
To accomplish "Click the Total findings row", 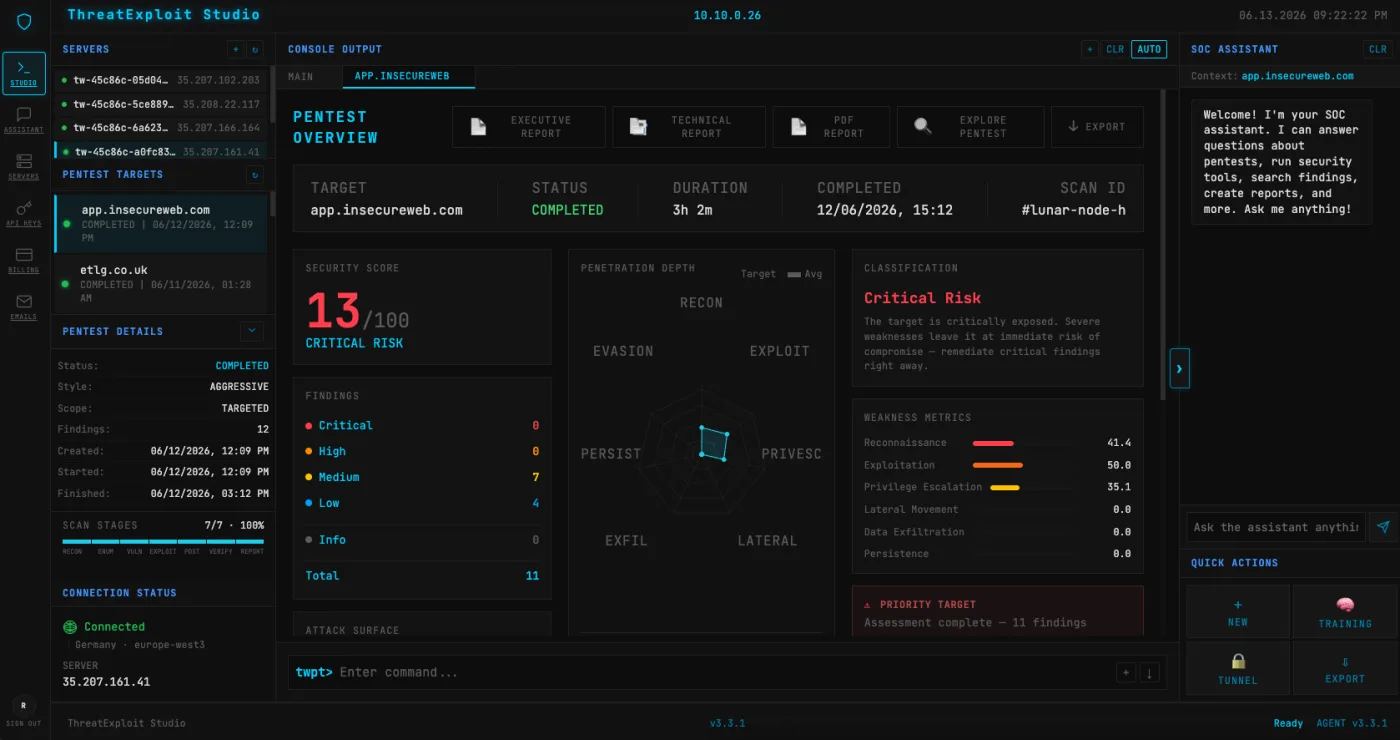I will [422, 576].
